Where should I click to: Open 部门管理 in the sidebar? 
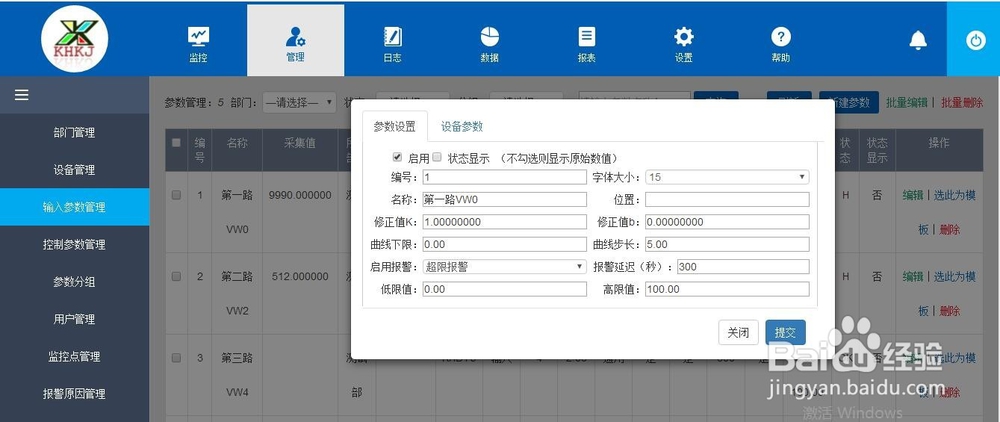[x=75, y=133]
